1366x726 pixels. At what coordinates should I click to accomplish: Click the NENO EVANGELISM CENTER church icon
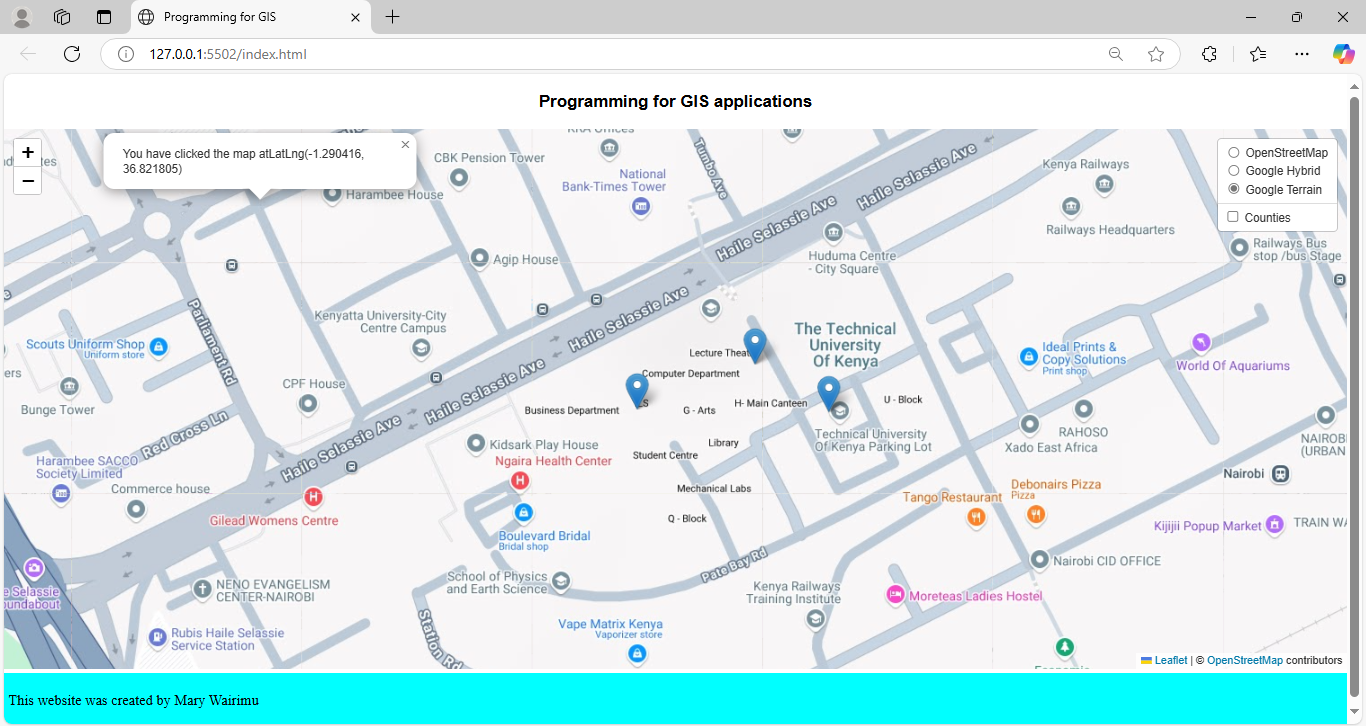pos(202,588)
